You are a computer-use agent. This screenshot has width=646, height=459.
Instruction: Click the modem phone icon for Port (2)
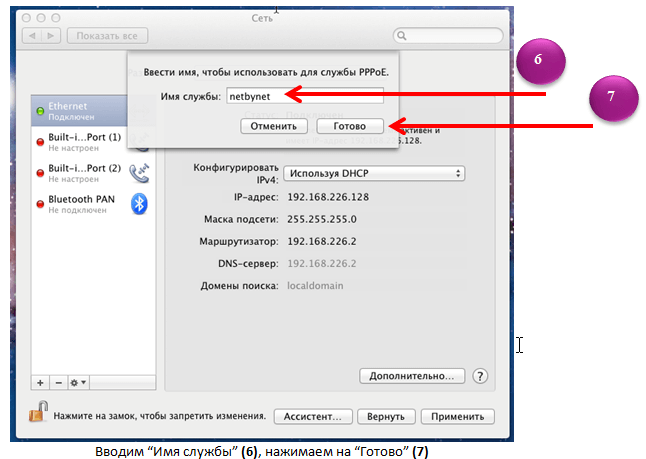139,173
